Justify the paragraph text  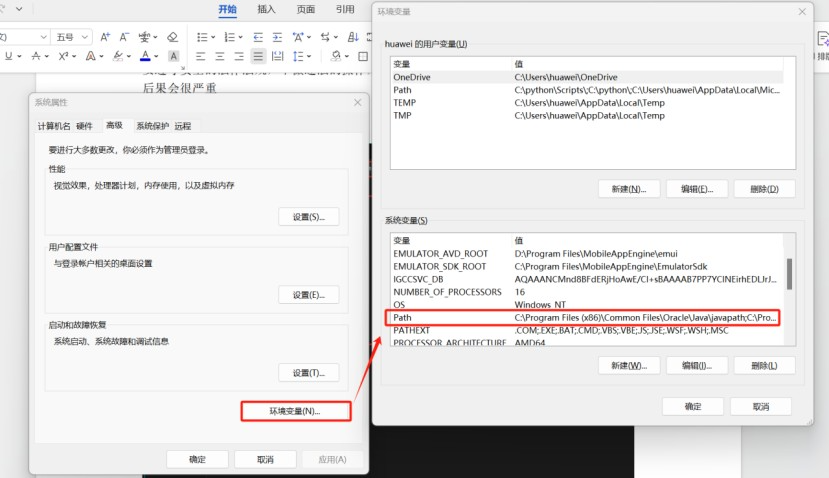click(258, 56)
